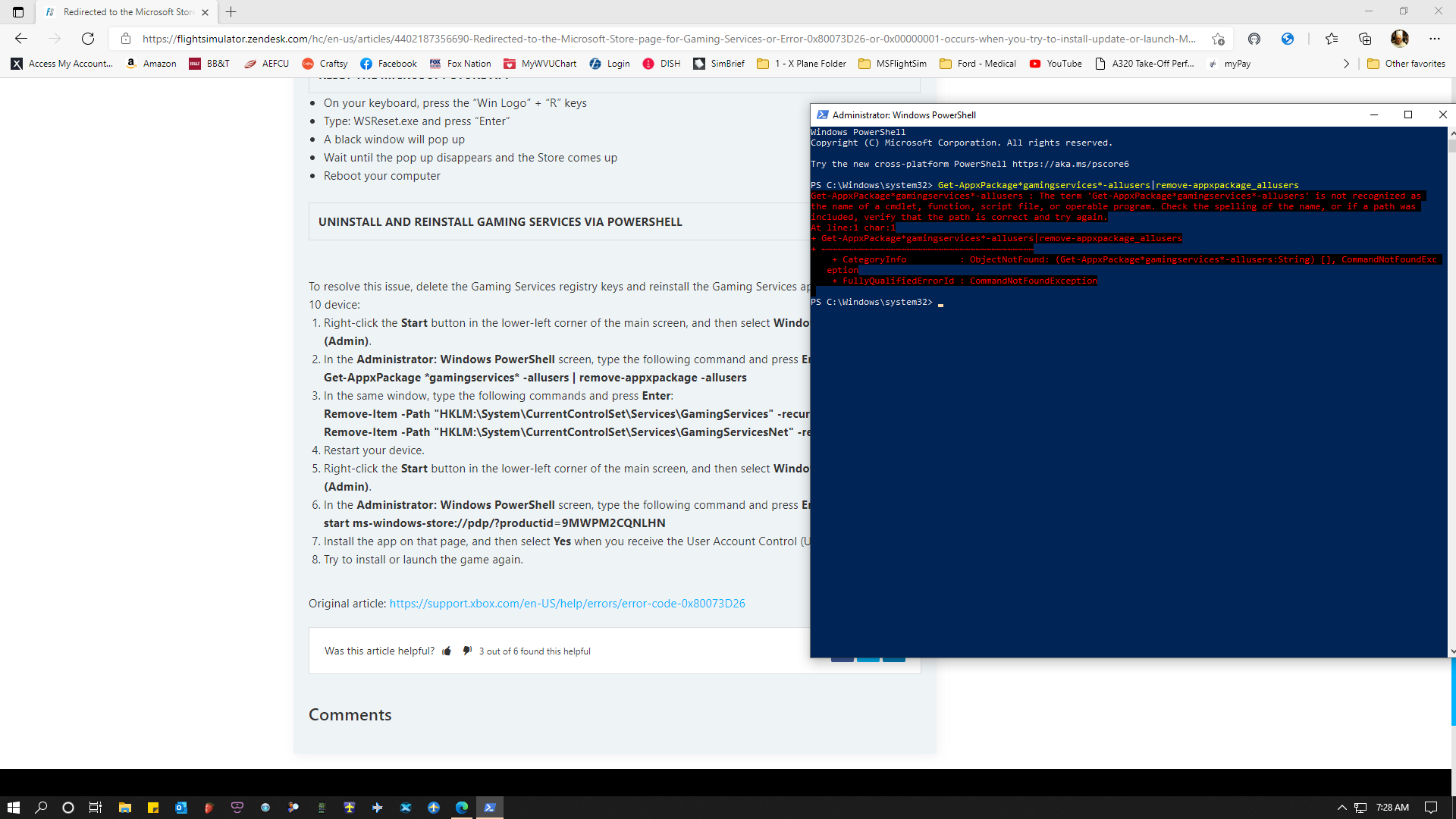The image size is (1456, 819).
Task: Click the YouTube bookmark
Action: pyautogui.click(x=1056, y=64)
